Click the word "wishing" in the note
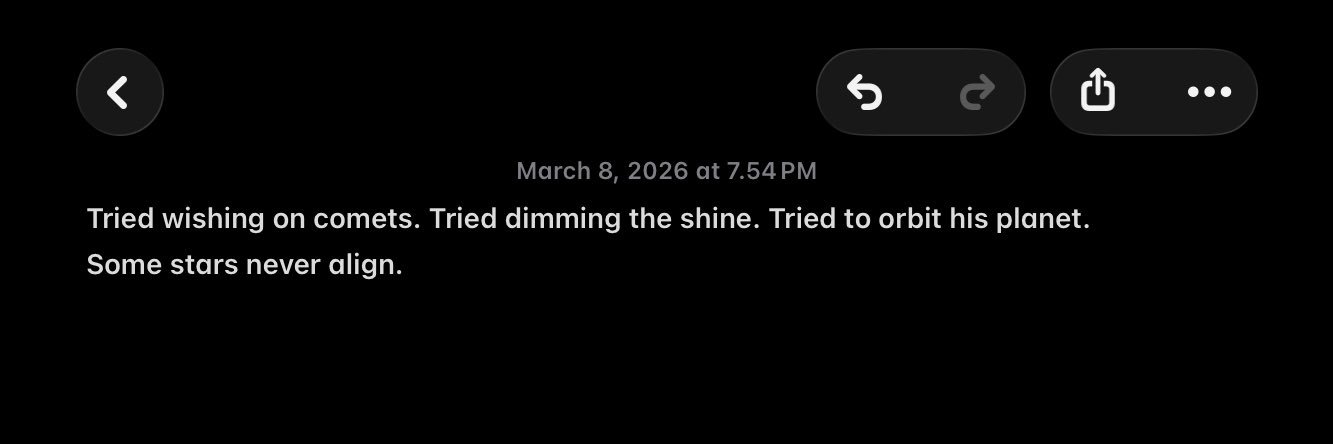 coord(213,219)
